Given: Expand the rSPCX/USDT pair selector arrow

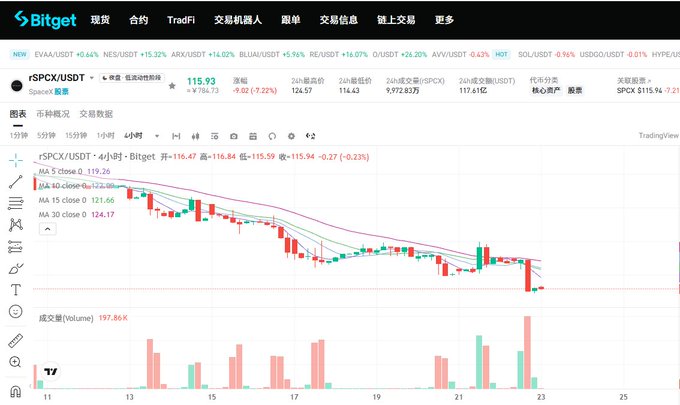Looking at the screenshot, I should (92, 78).
